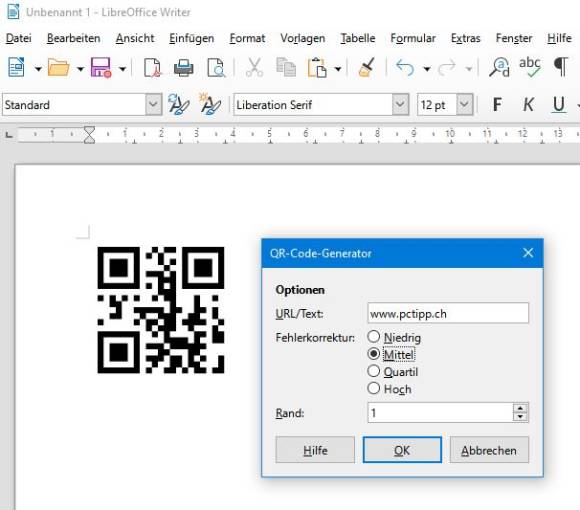Open the Formular menu
580x510 pixels.
pos(413,38)
